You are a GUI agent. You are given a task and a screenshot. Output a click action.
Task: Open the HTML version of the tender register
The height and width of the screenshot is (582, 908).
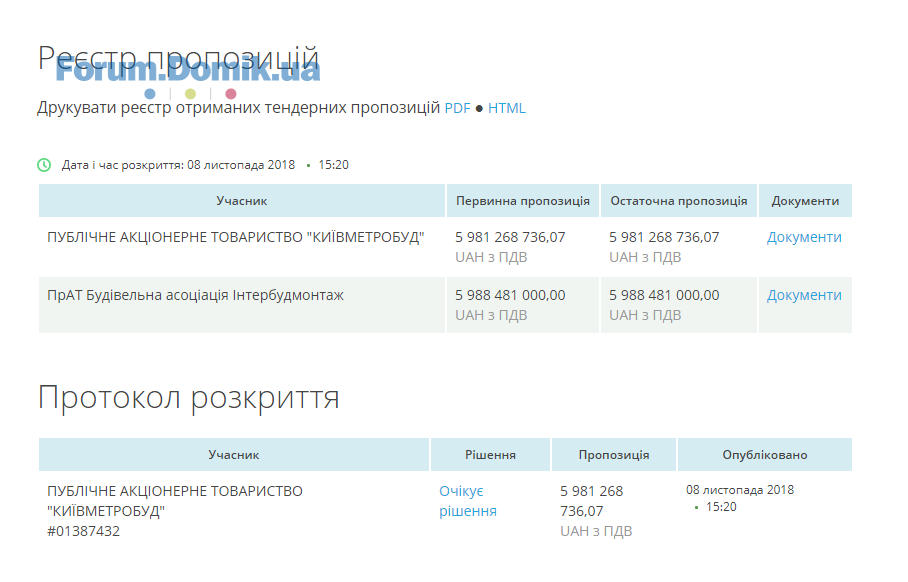[507, 108]
